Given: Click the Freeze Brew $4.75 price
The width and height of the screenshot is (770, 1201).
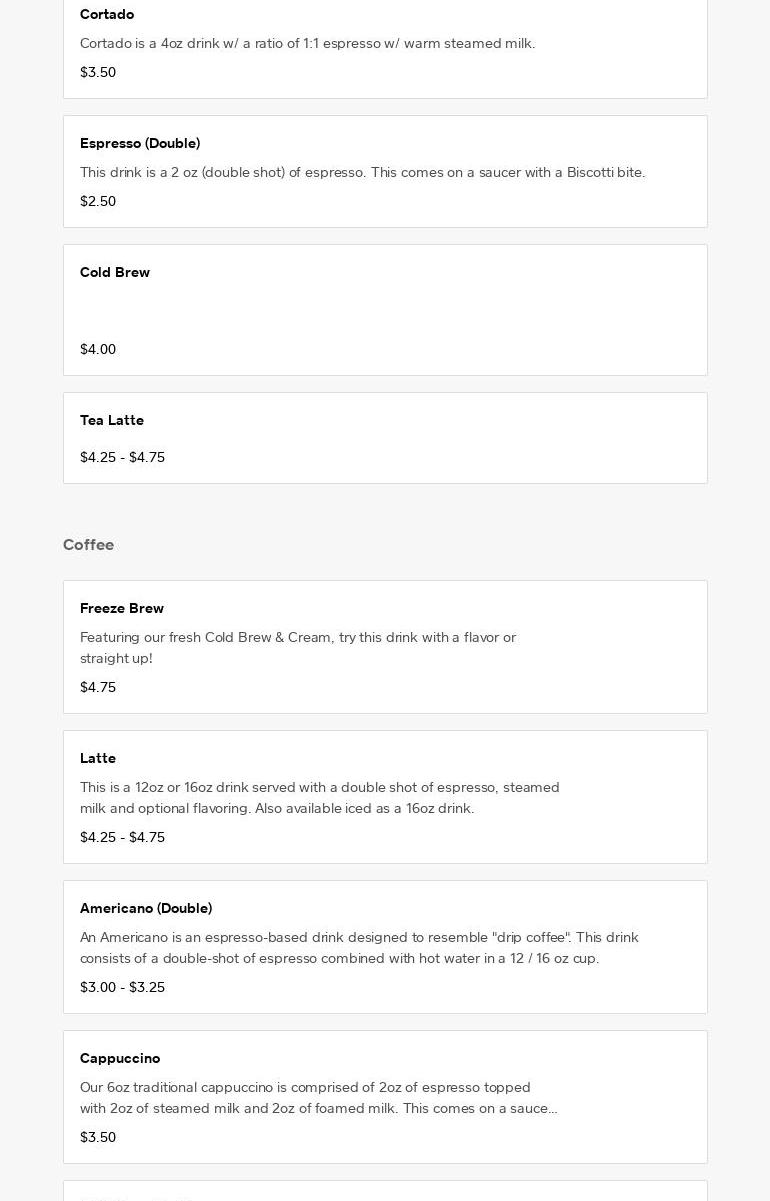Looking at the screenshot, I should 98,687.
